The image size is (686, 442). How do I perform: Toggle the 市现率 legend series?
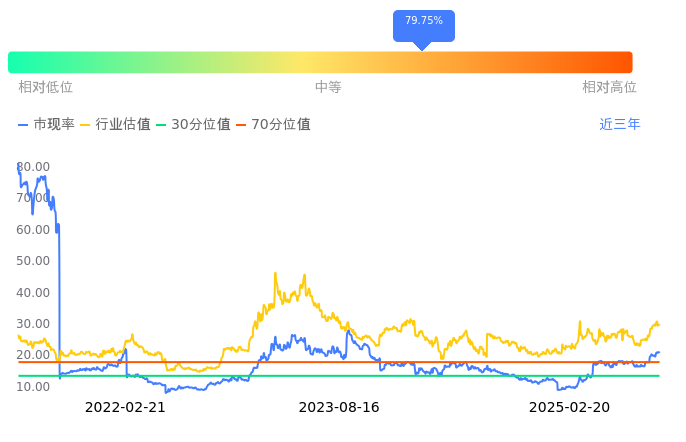tap(46, 125)
